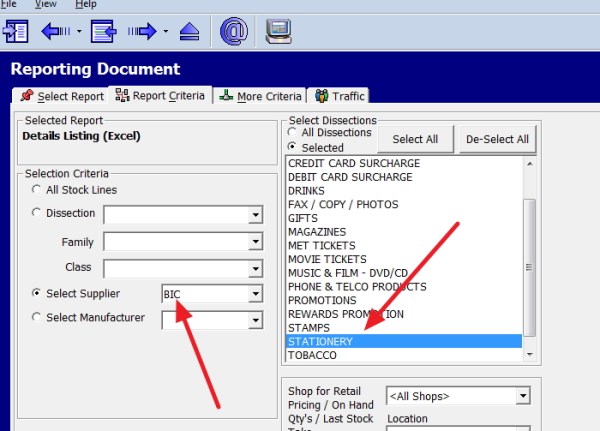Viewport: 600px width, 431px height.
Task: Open the View menu
Action: pos(46,4)
